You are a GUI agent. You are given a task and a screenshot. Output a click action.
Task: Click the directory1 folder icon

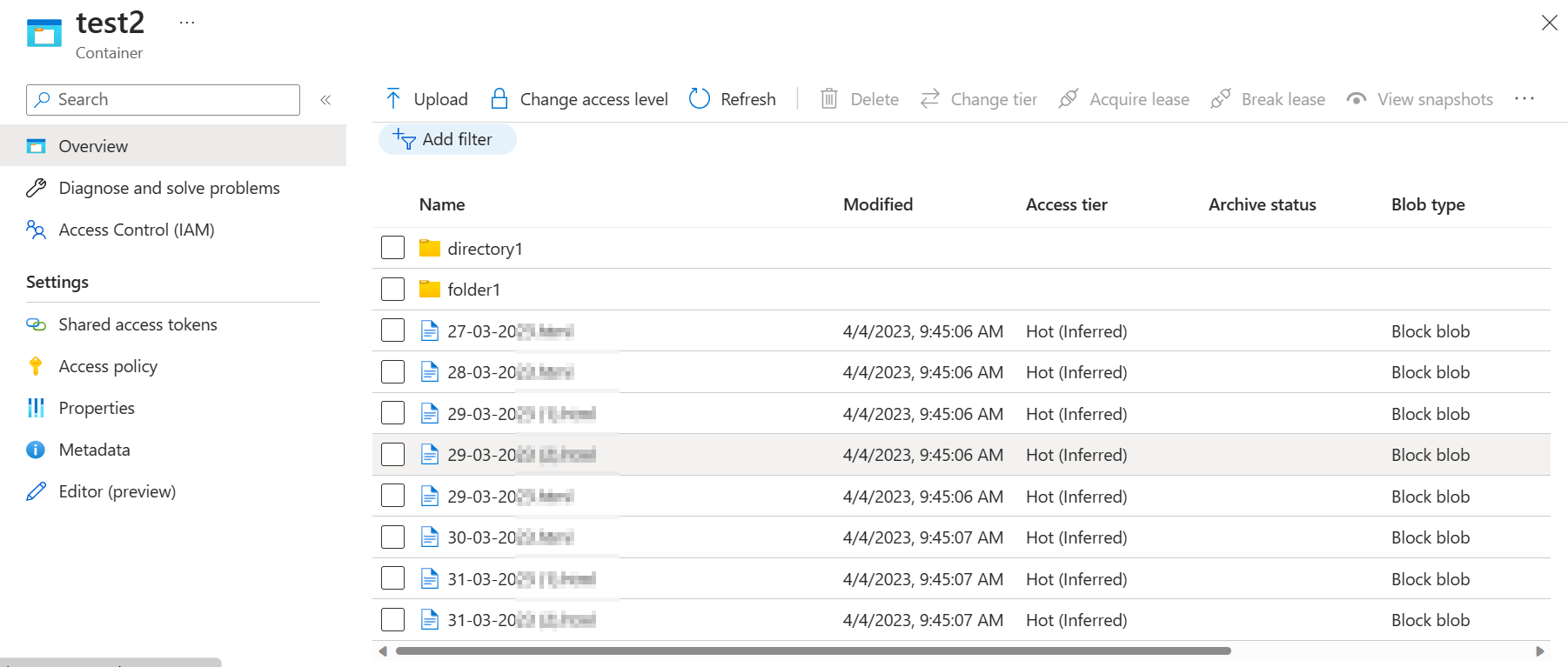pyautogui.click(x=429, y=249)
